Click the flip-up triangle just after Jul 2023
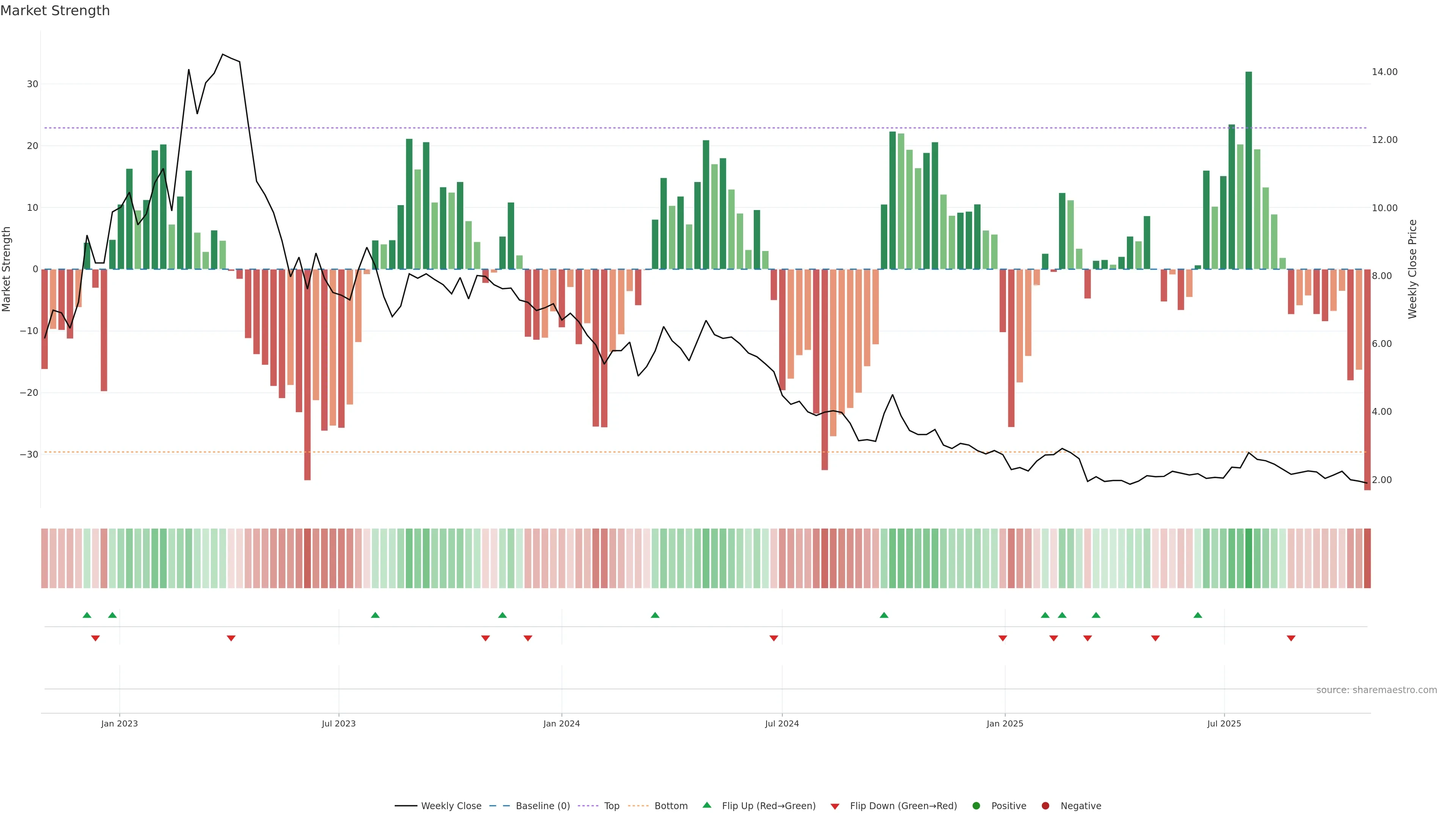The width and height of the screenshot is (1456, 819). pos(375,615)
